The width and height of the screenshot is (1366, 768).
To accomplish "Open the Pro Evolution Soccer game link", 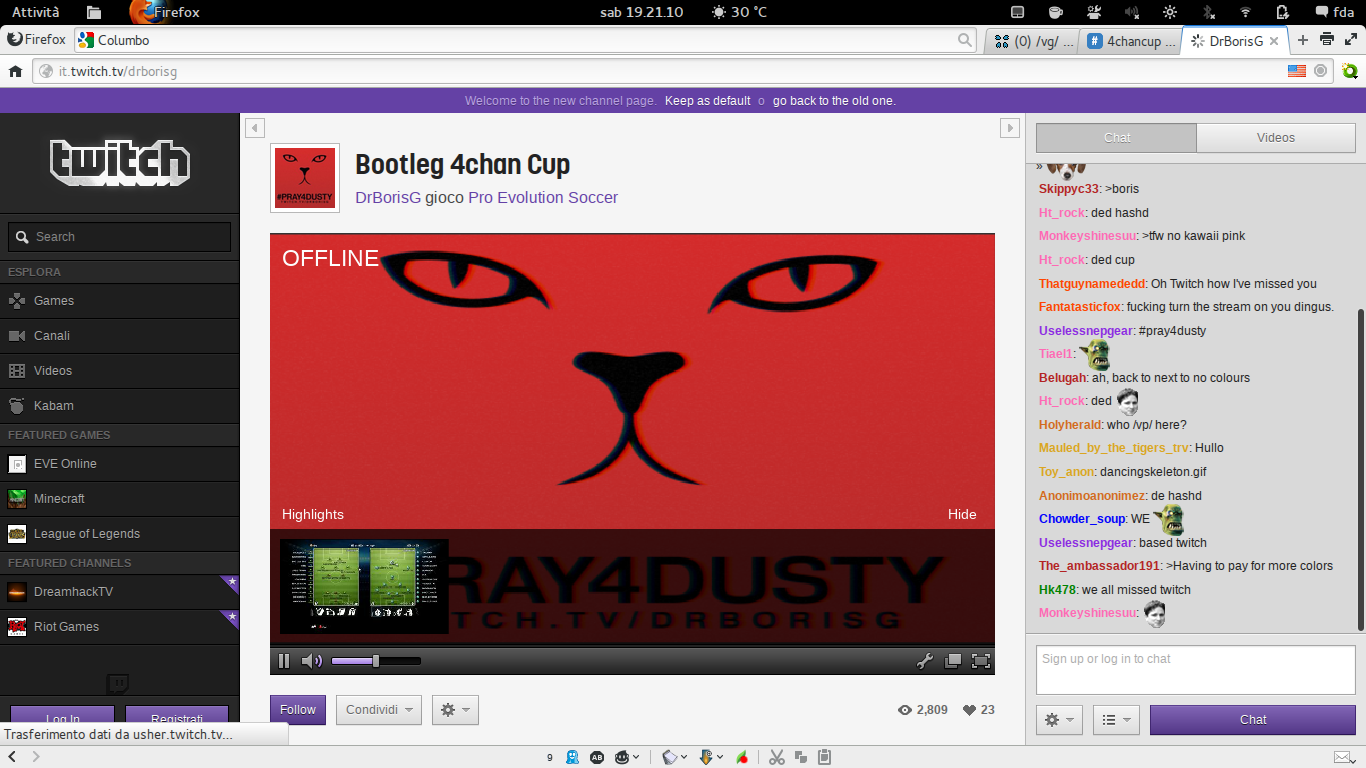I will coord(543,198).
